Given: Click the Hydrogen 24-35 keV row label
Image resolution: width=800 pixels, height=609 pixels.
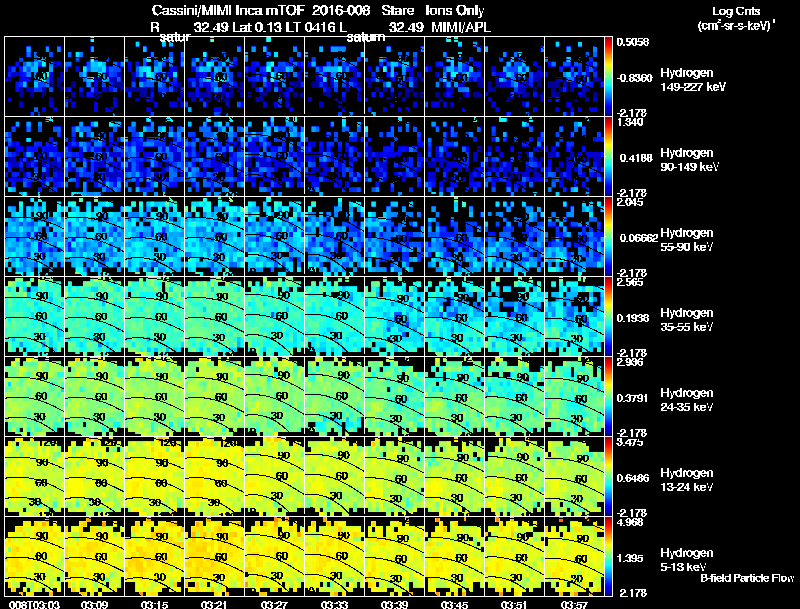Looking at the screenshot, I should (687, 400).
